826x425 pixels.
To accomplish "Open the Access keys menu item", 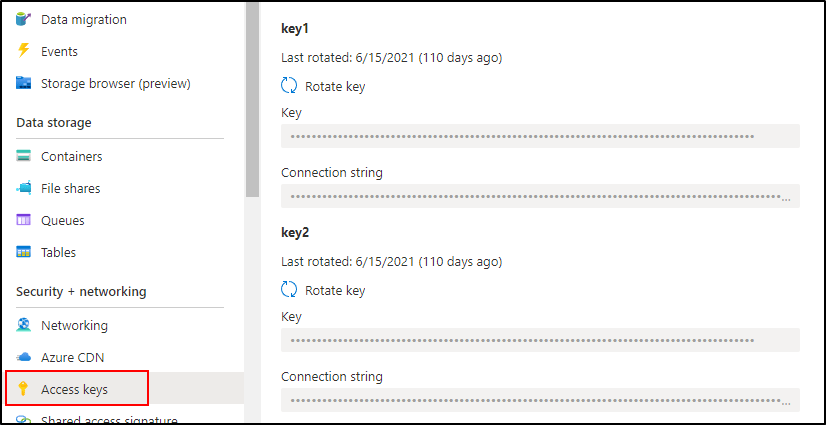I will click(75, 389).
